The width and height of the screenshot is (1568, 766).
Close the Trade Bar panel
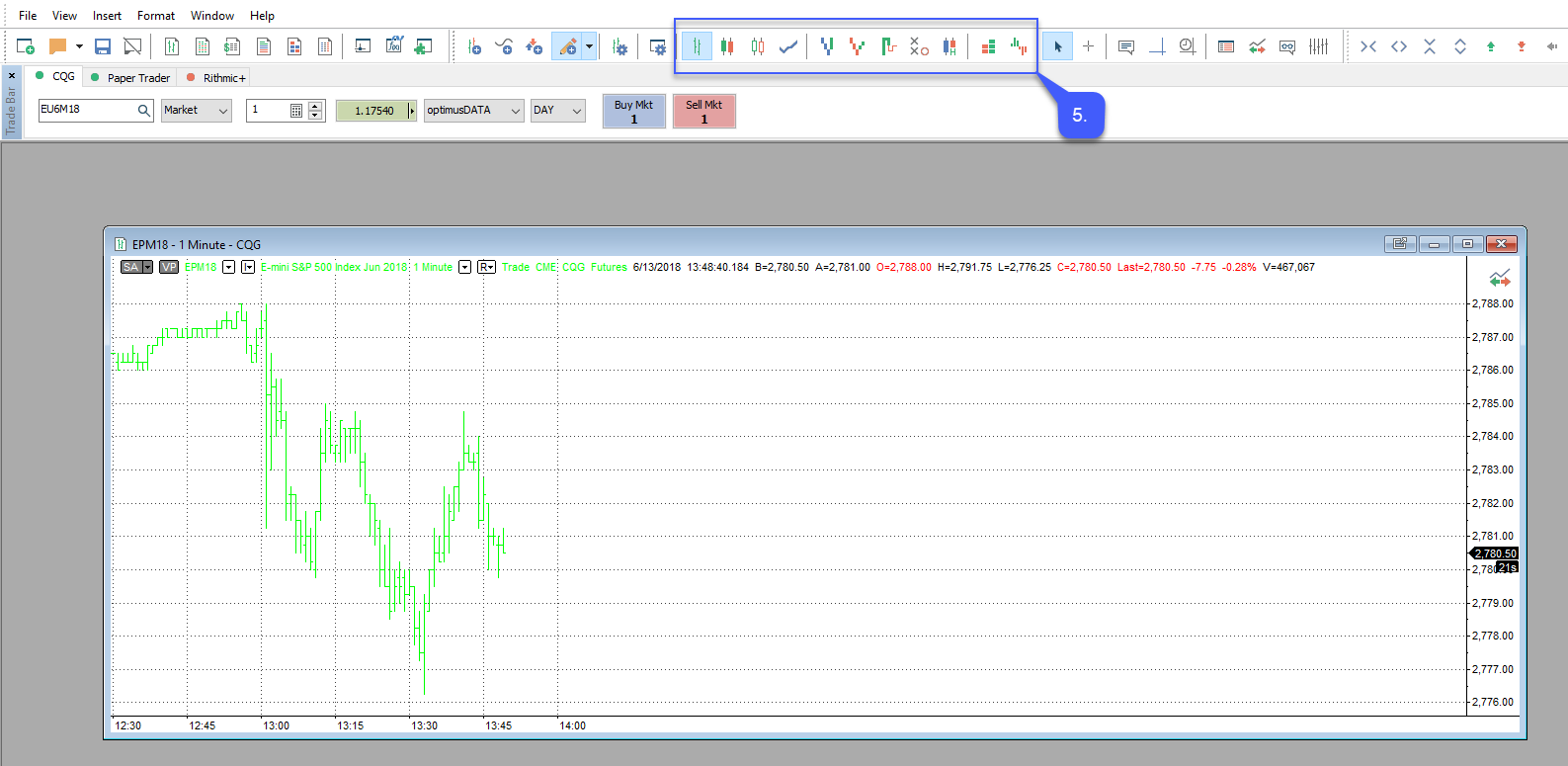click(x=12, y=76)
